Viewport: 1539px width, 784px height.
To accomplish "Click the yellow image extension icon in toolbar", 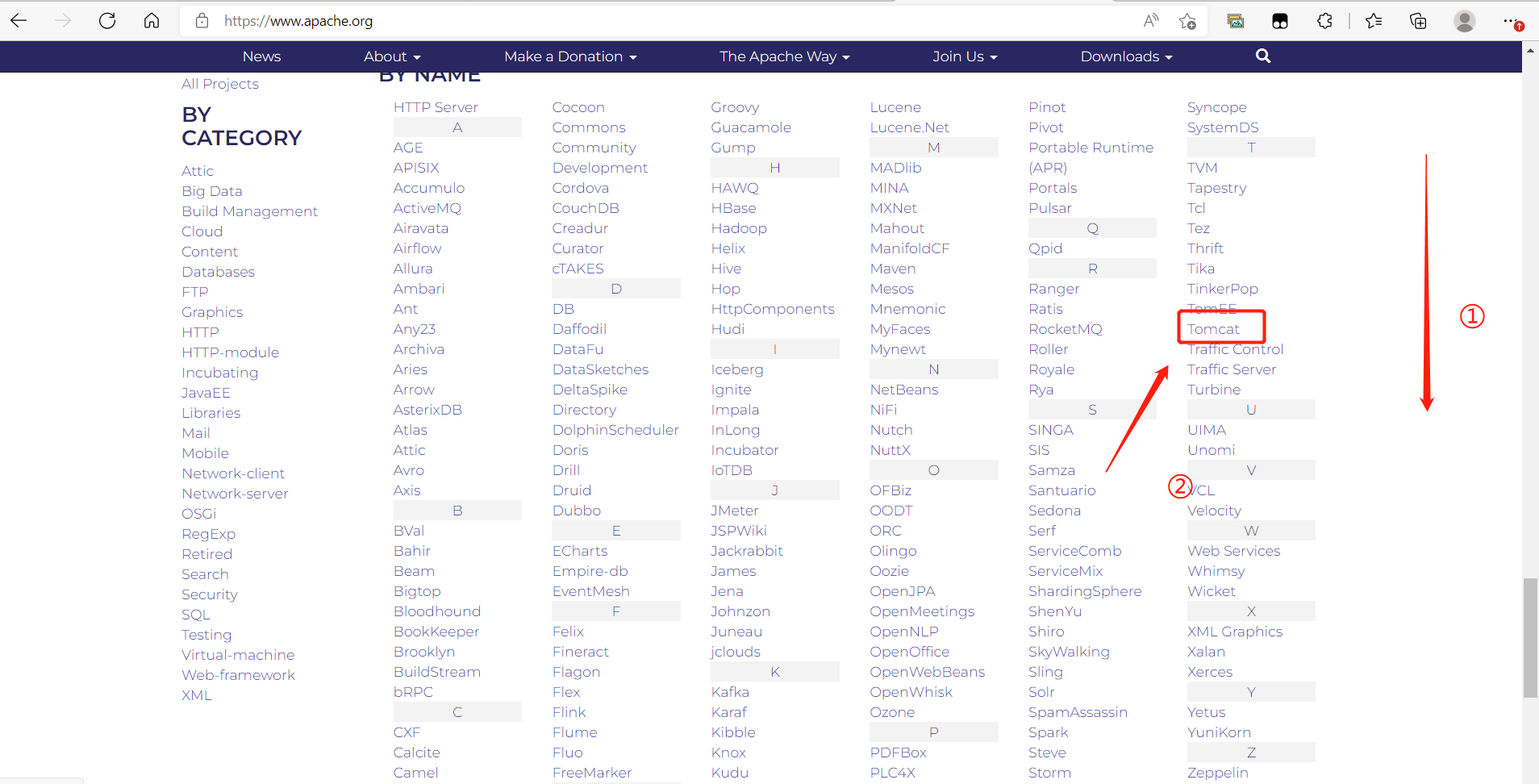I will [1236, 21].
